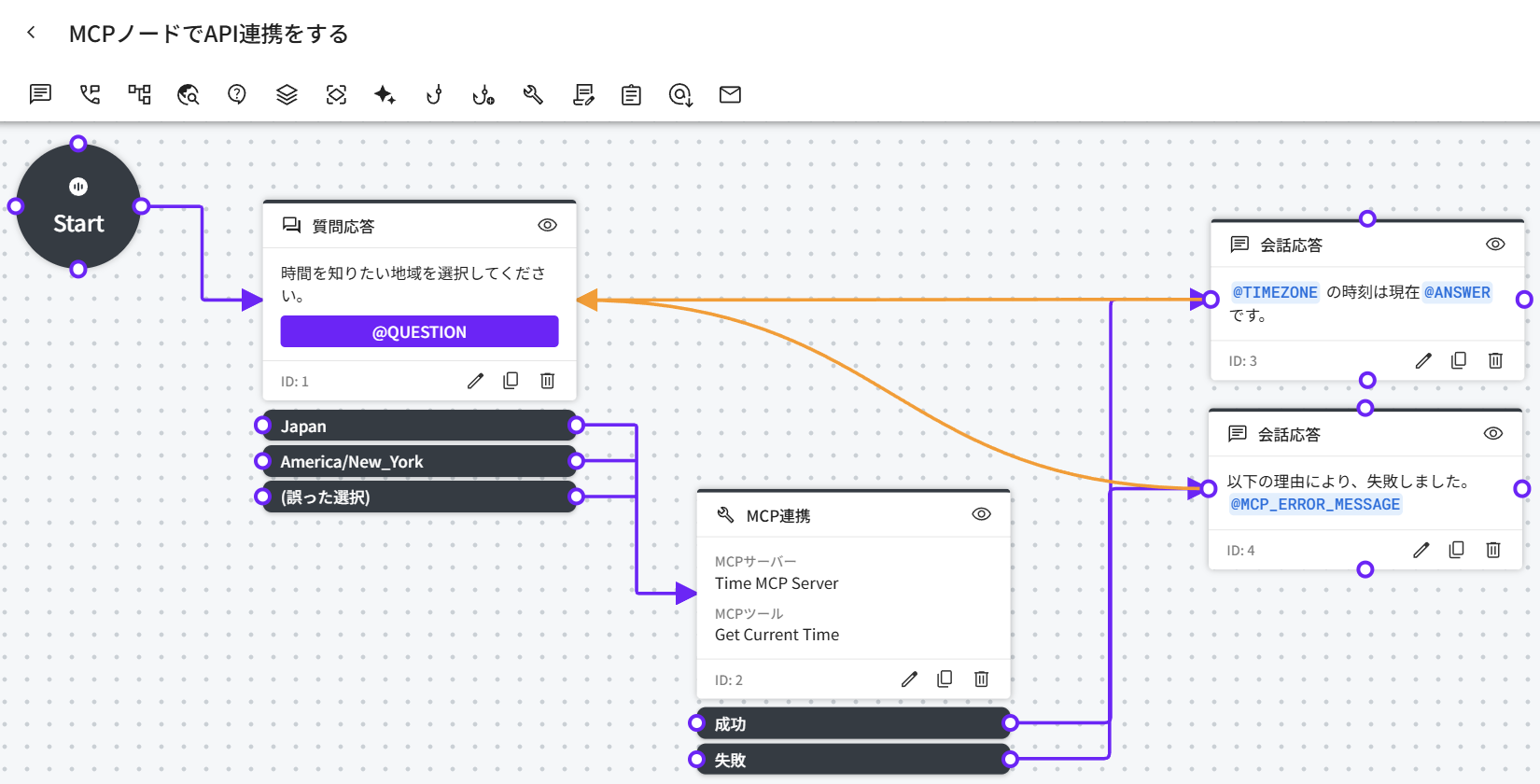Click the purple @QUESTION variable button
Viewport: 1540px width, 784px height.
tap(419, 332)
